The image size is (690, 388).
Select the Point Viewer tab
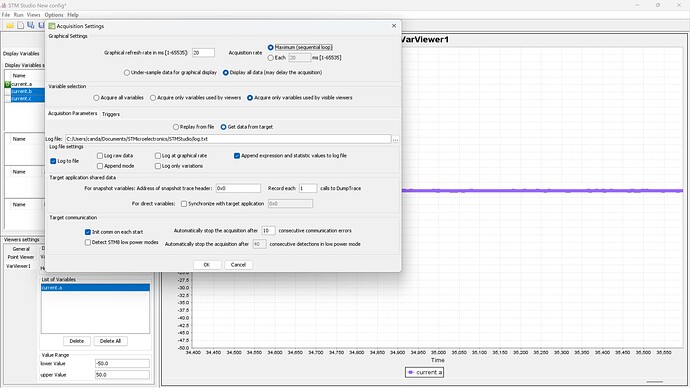21,257
